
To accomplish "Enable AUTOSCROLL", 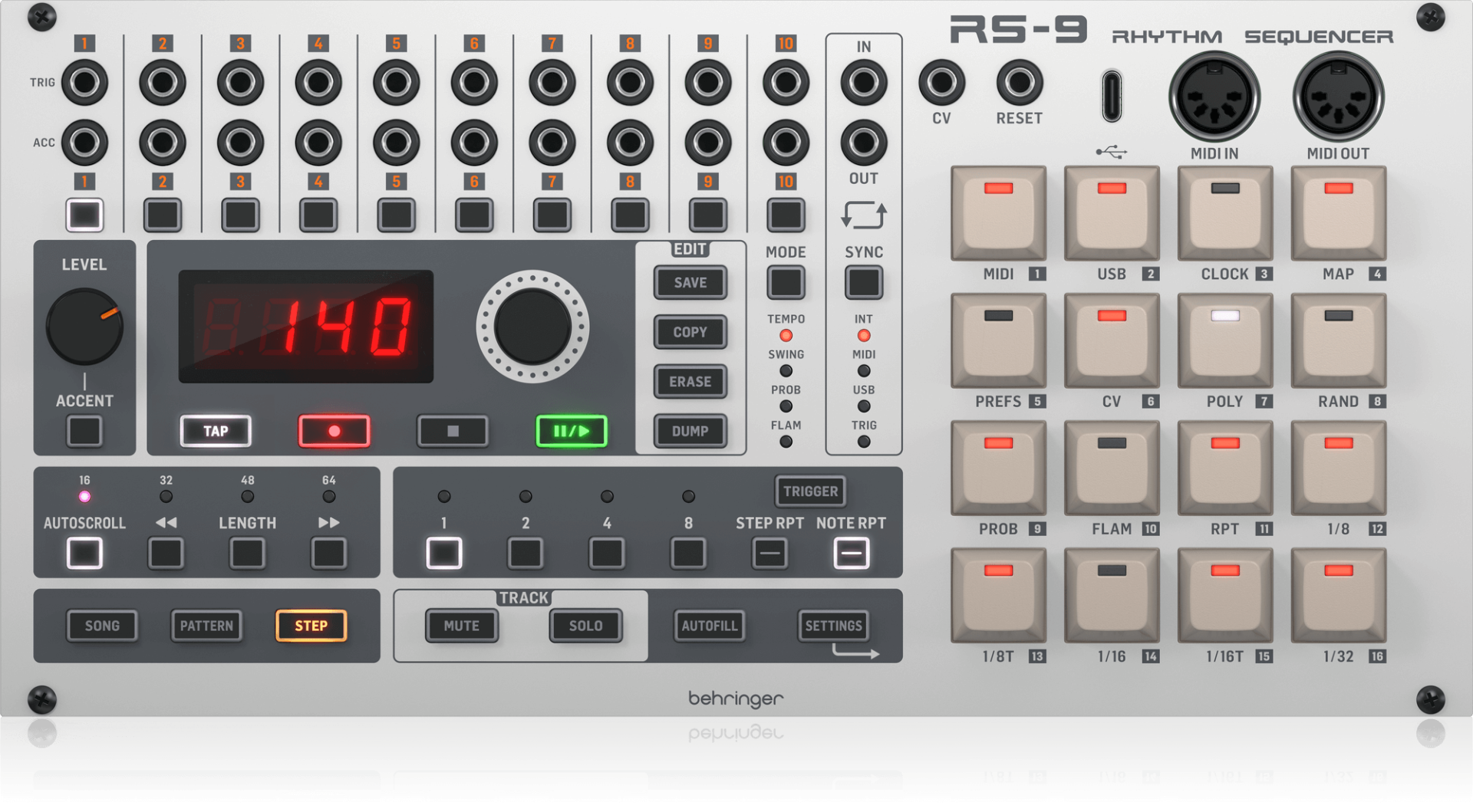I will [84, 552].
